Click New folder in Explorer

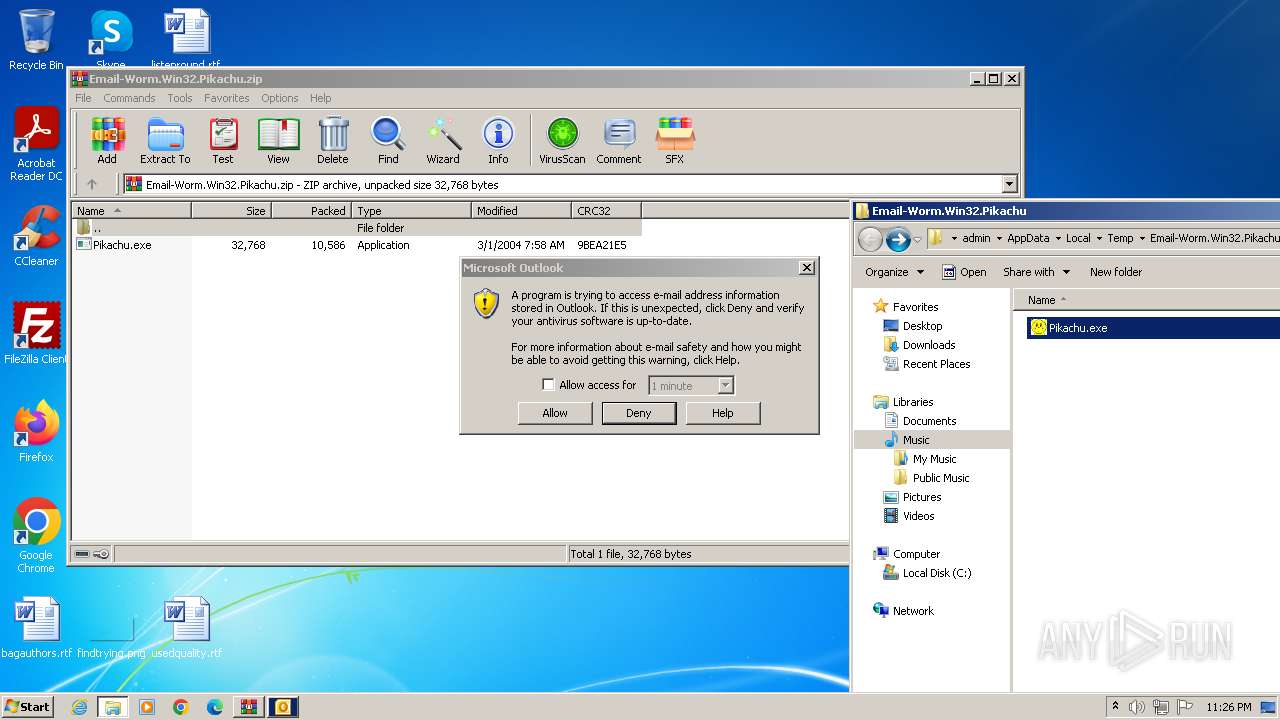click(1116, 272)
